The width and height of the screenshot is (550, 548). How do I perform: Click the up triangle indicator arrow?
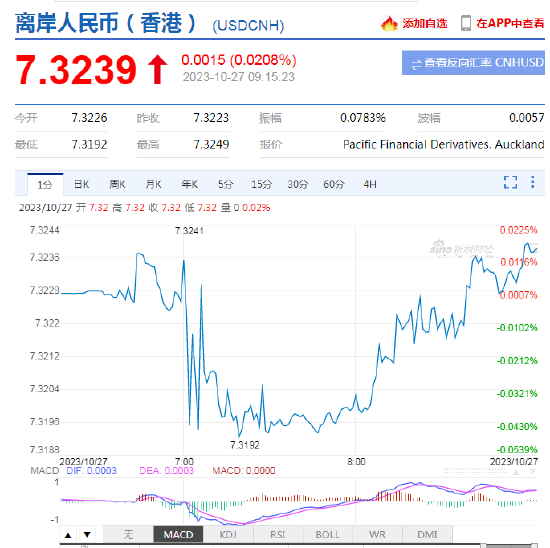[68, 535]
